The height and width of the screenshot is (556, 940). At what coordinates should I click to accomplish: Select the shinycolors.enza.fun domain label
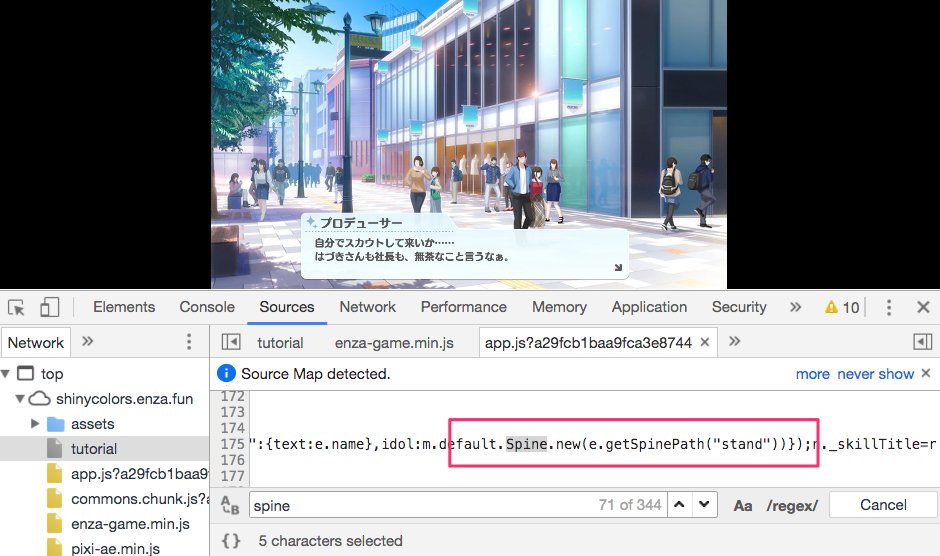[x=124, y=399]
